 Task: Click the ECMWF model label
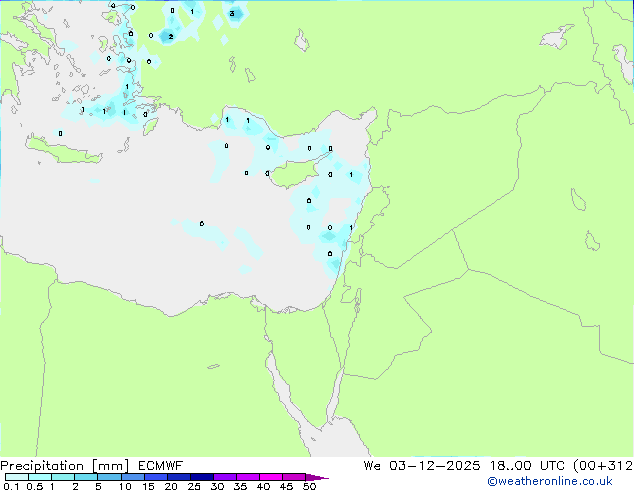pos(161,466)
